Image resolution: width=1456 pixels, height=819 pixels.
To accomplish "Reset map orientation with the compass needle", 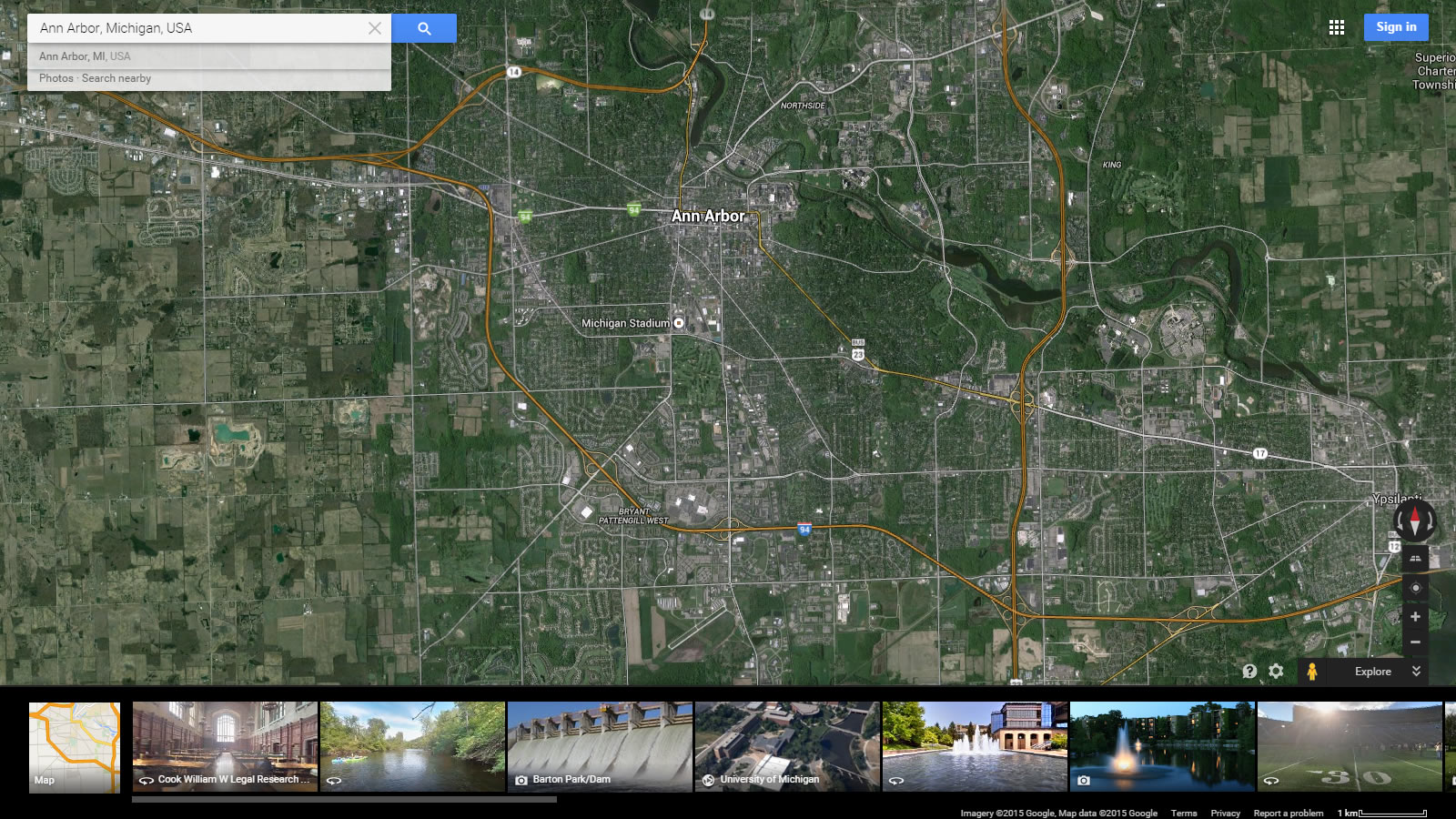I will tap(1414, 521).
